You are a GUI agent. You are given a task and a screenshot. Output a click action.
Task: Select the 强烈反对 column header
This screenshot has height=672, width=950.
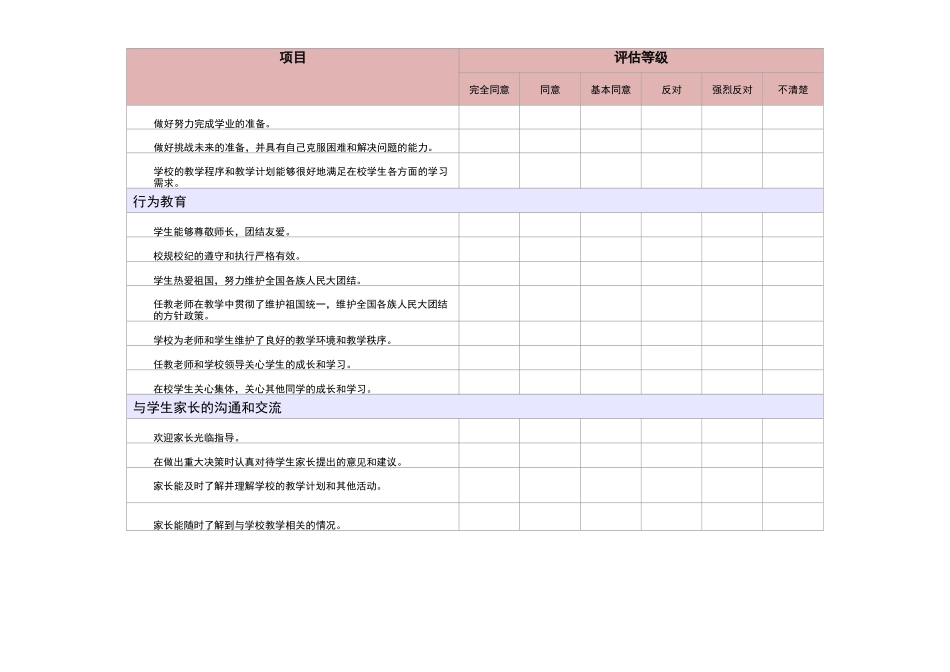pos(732,90)
